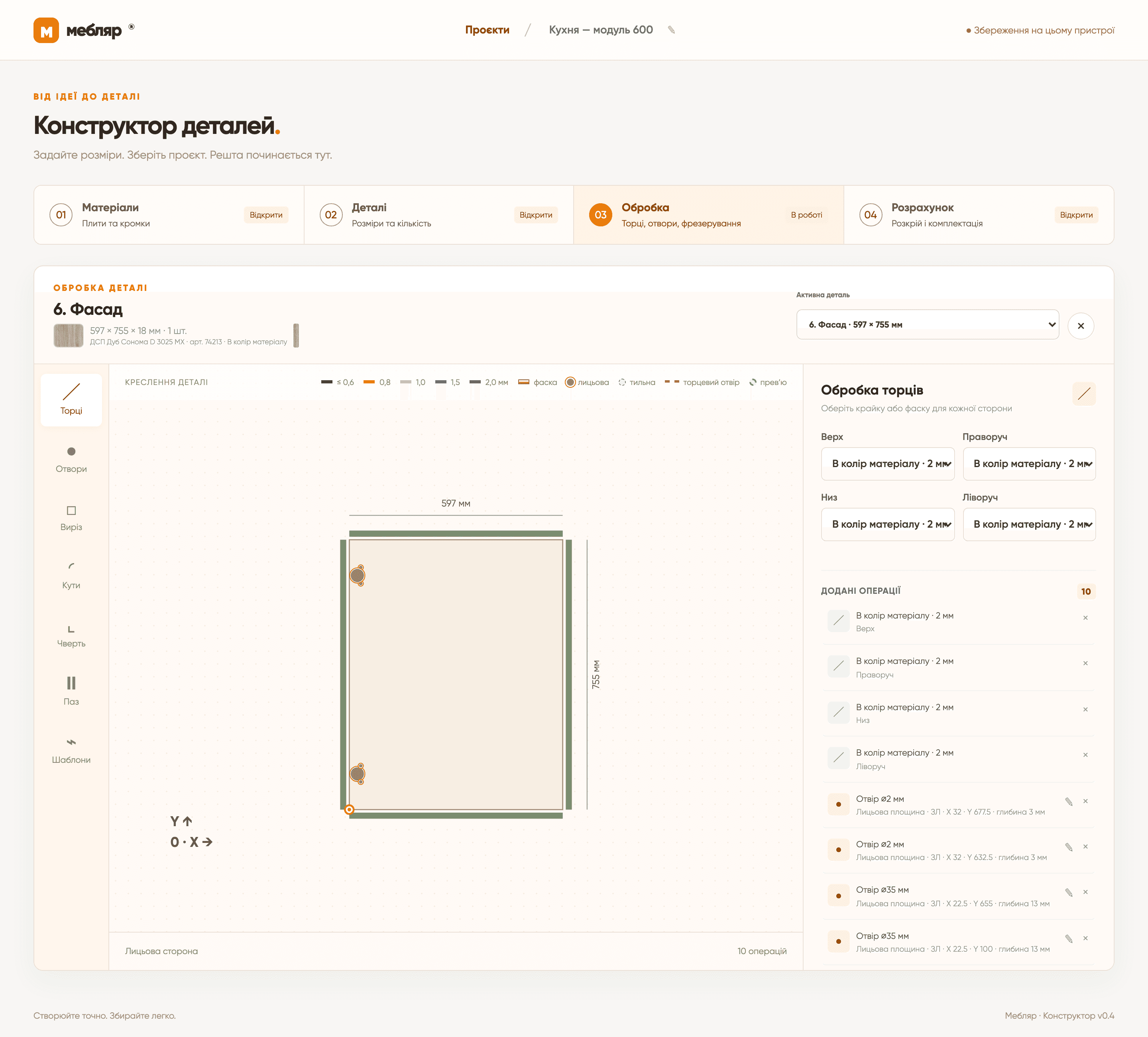Click the top green edge band on drawing

click(456, 534)
